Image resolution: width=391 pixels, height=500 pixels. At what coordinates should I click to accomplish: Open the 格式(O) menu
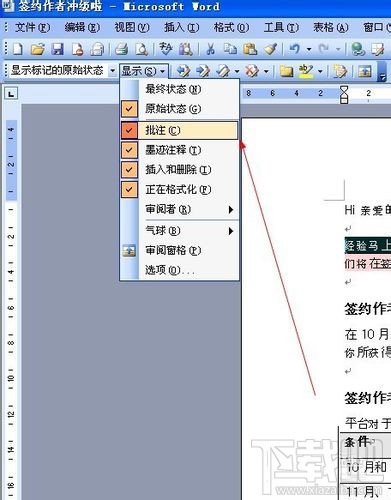pos(231,27)
